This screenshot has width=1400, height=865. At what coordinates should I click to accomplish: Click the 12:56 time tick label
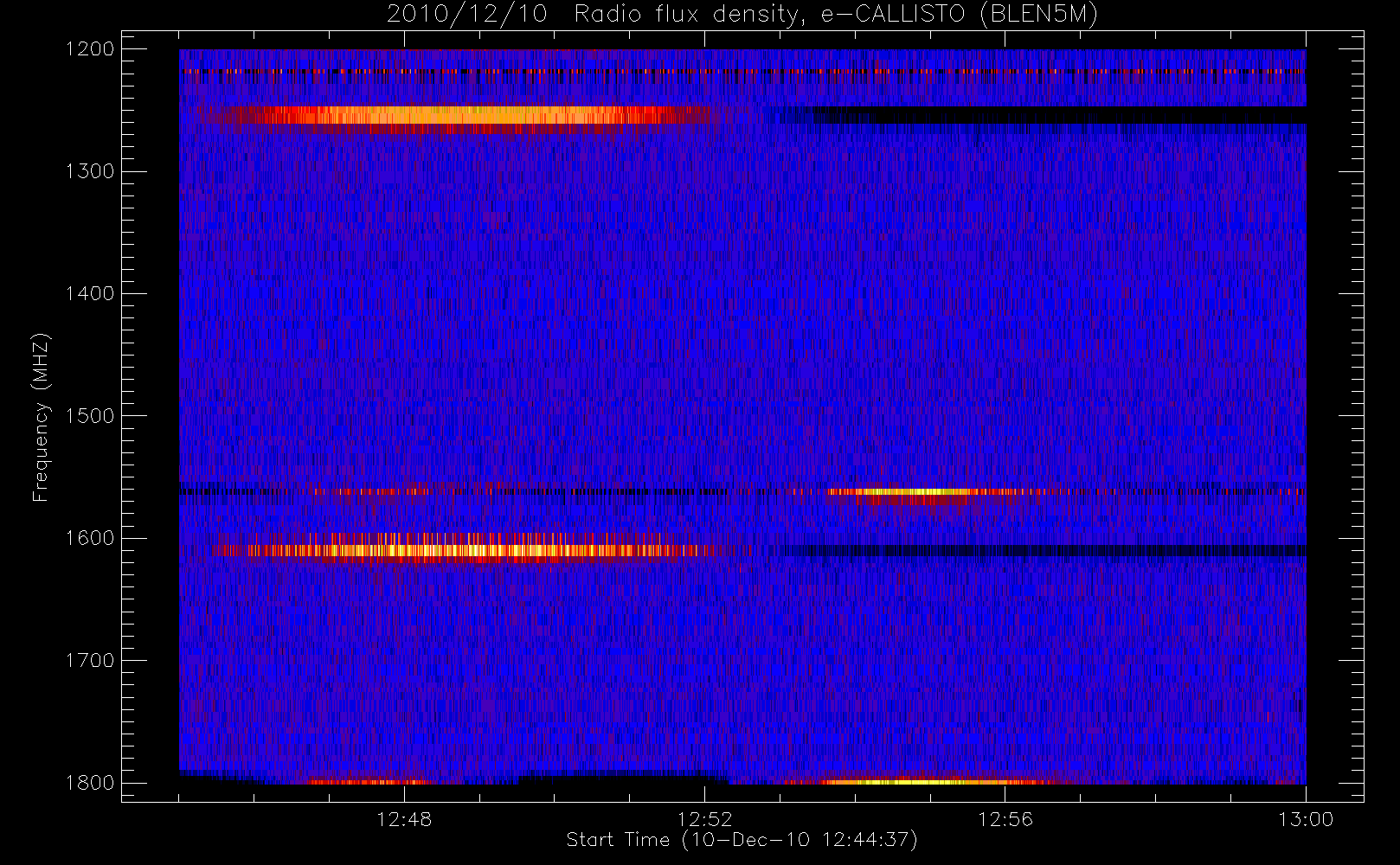[1005, 819]
